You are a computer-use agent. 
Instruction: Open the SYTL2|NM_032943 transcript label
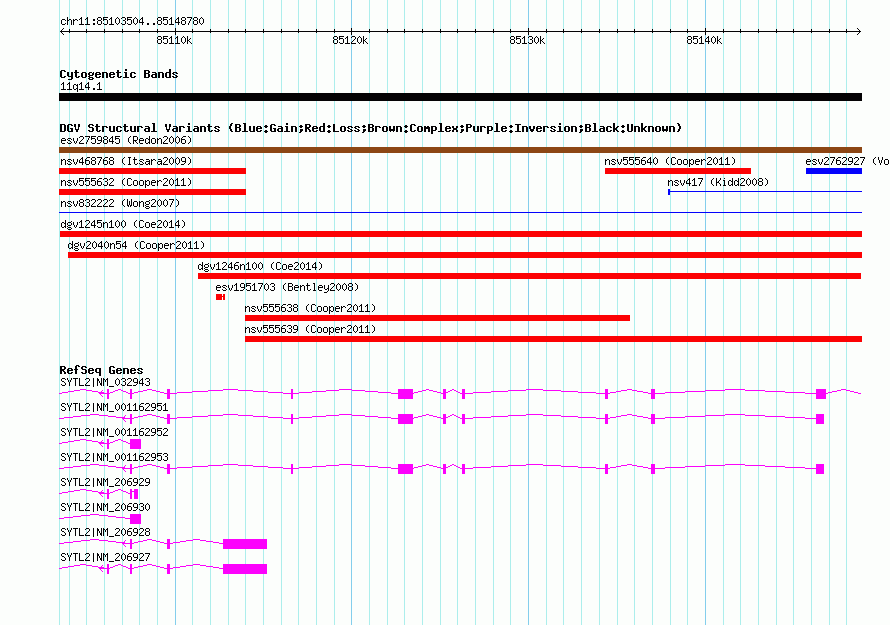106,383
